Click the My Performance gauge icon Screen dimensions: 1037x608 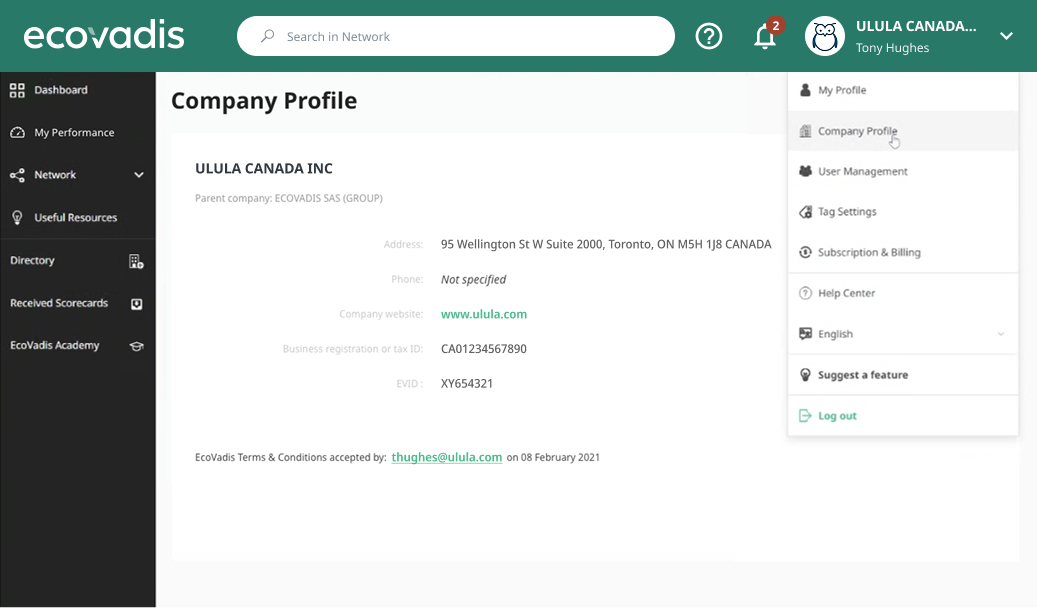click(17, 132)
